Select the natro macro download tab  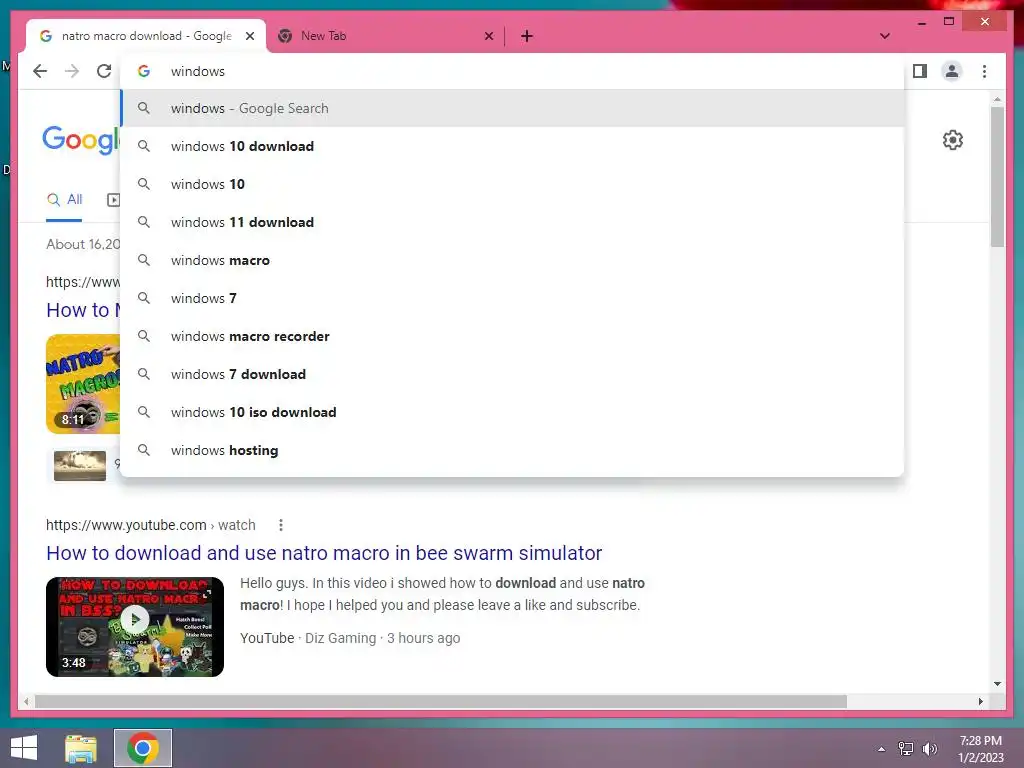tap(146, 36)
